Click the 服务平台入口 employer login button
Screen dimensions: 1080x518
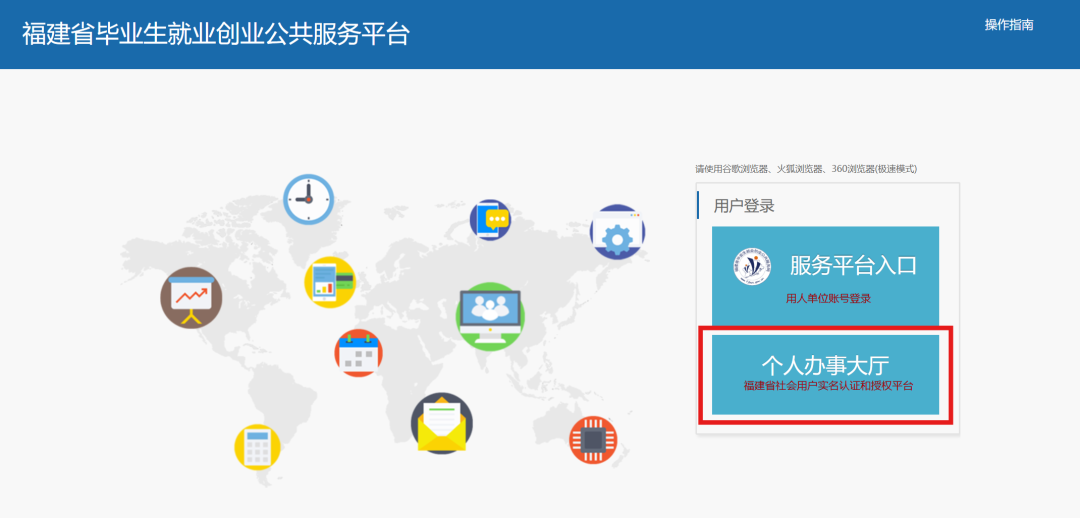click(x=825, y=276)
